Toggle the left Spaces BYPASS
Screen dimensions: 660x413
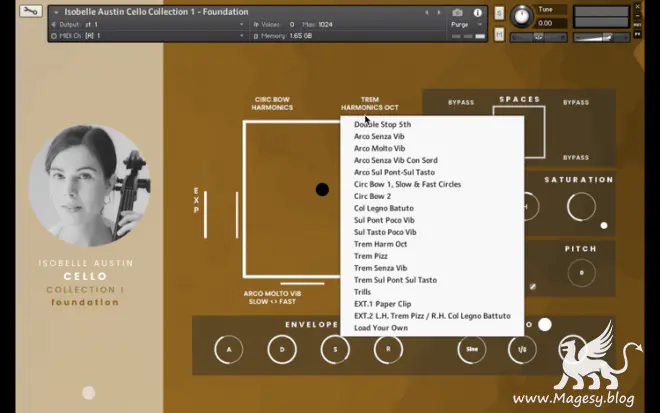click(x=461, y=103)
